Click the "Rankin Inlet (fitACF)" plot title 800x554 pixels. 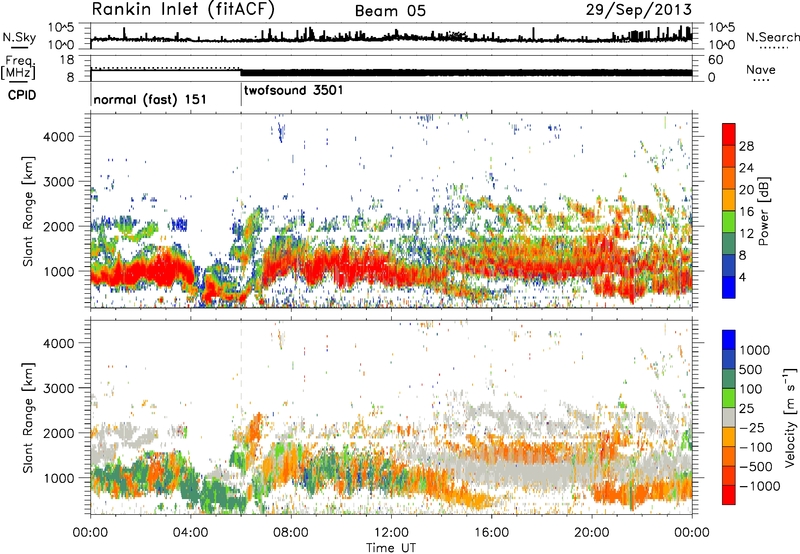[x=183, y=9]
